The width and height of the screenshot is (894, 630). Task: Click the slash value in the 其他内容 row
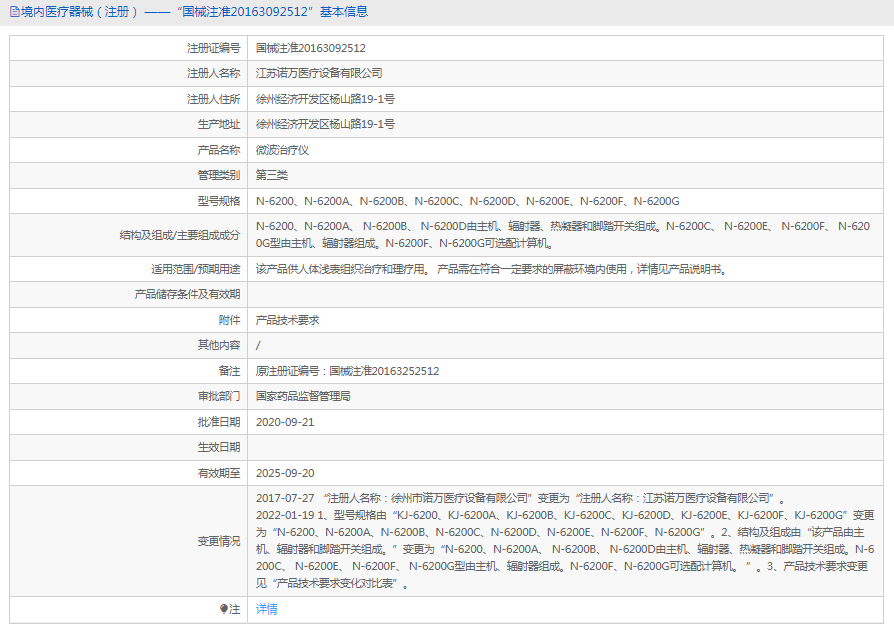click(258, 345)
